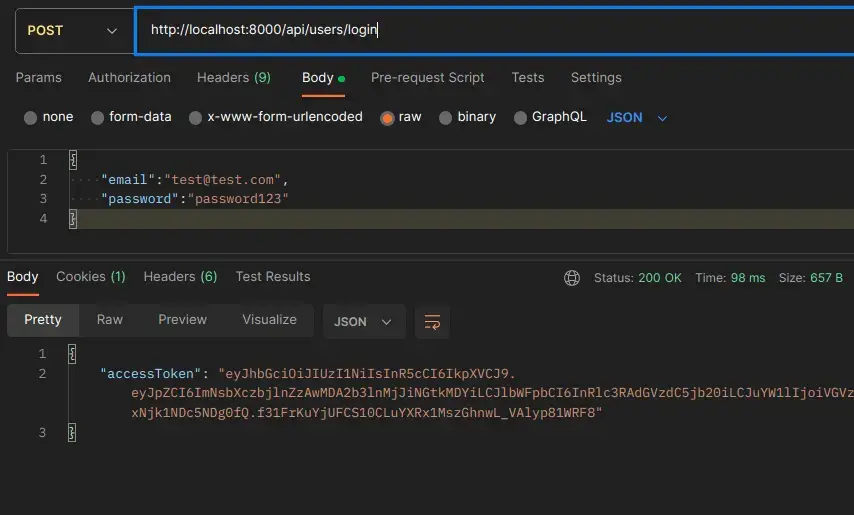
Task: Open the POST method dropdown
Action: tap(72, 31)
